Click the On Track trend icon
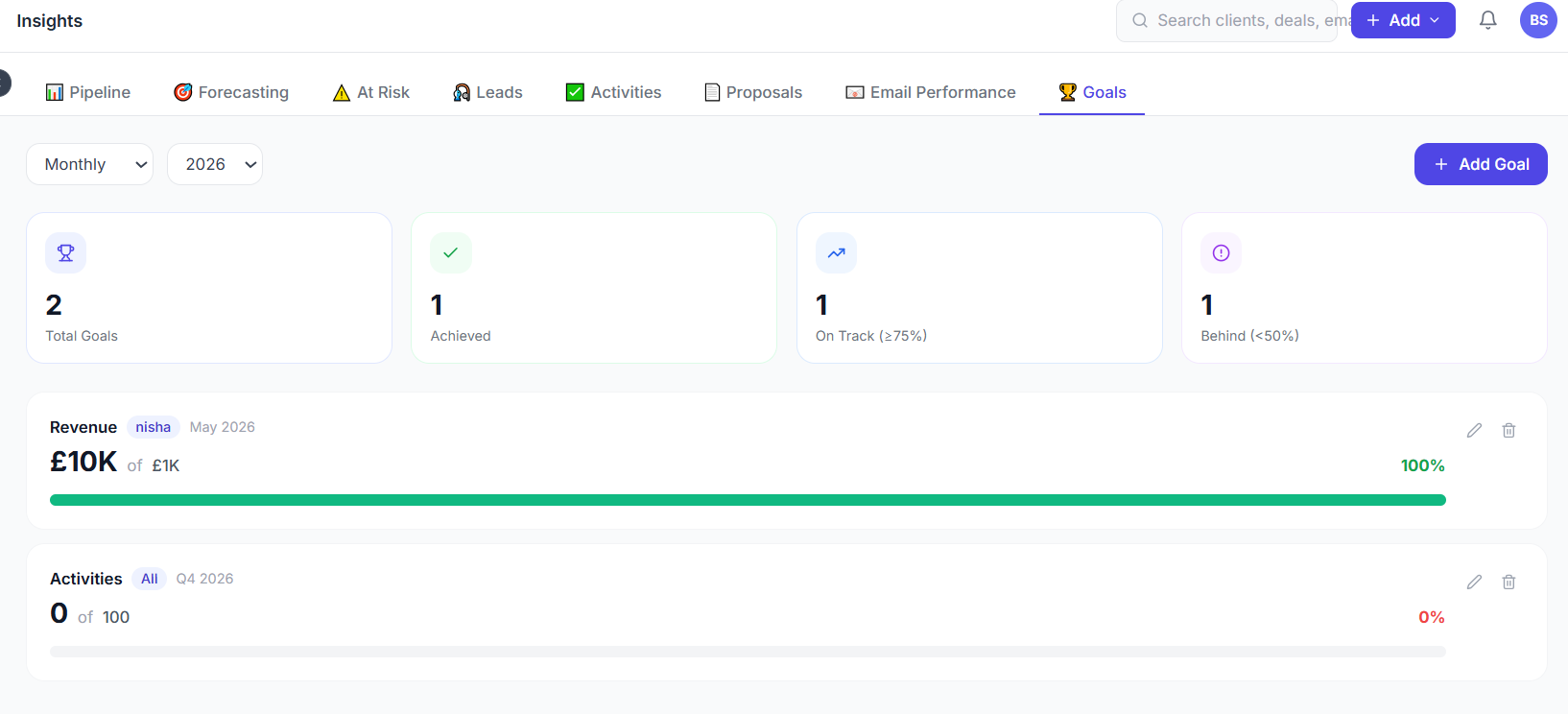Screen dimensions: 1568x714 836,253
